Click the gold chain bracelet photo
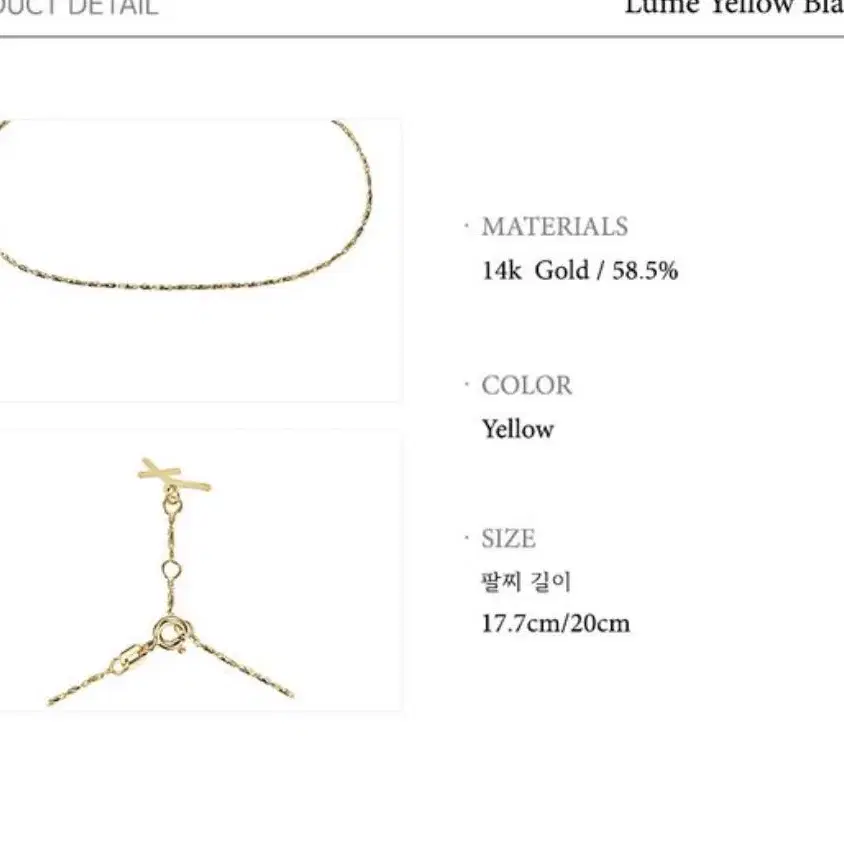 tap(200, 260)
